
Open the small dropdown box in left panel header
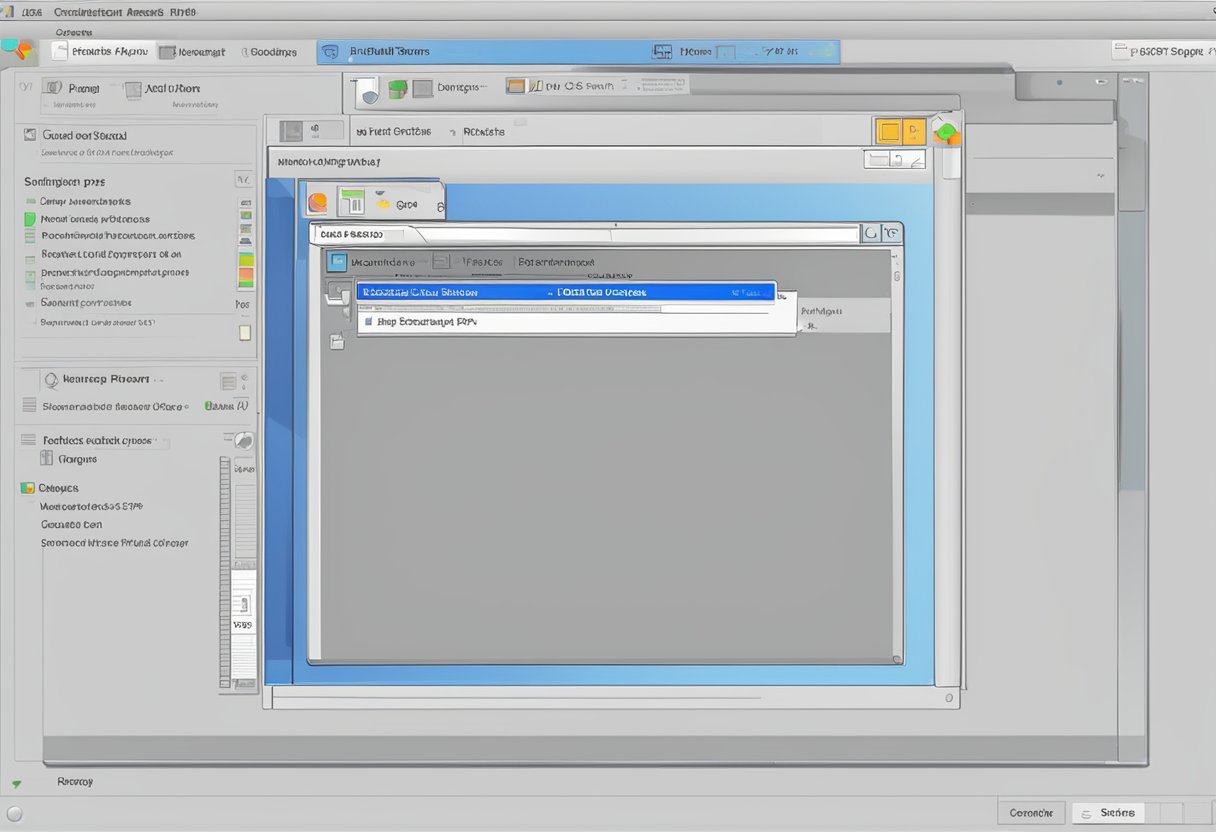pyautogui.click(x=242, y=180)
